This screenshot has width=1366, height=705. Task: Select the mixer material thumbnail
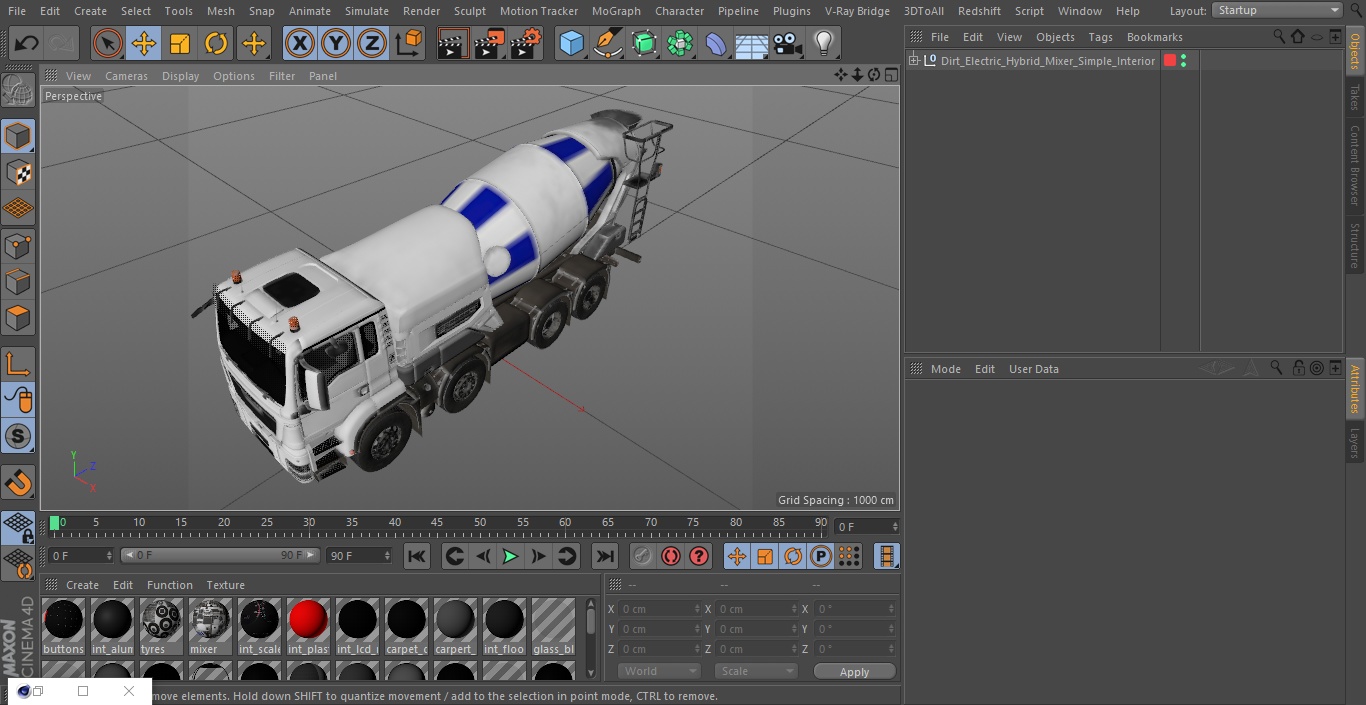click(x=210, y=626)
